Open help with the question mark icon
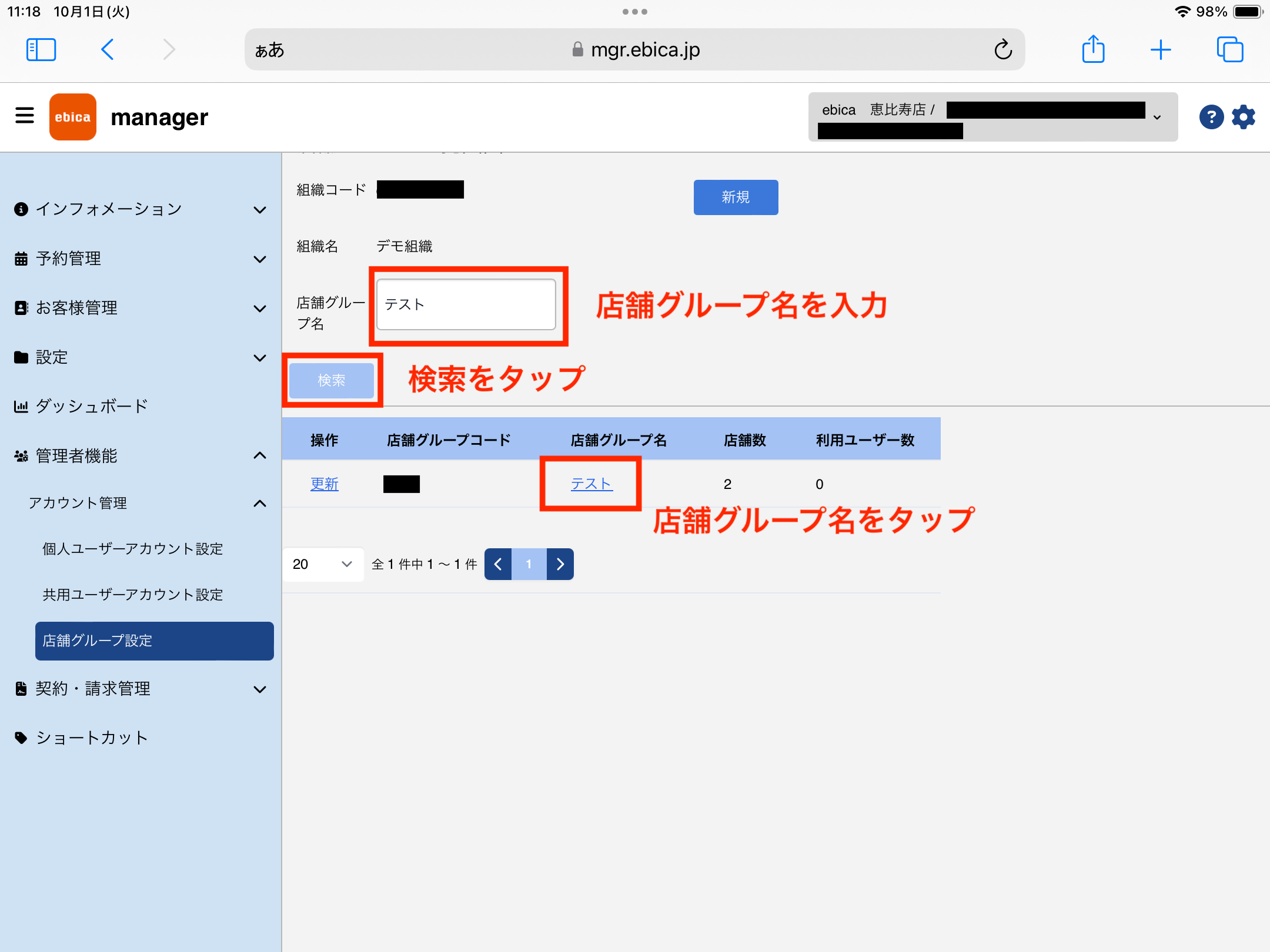1270x952 pixels. tap(1211, 117)
